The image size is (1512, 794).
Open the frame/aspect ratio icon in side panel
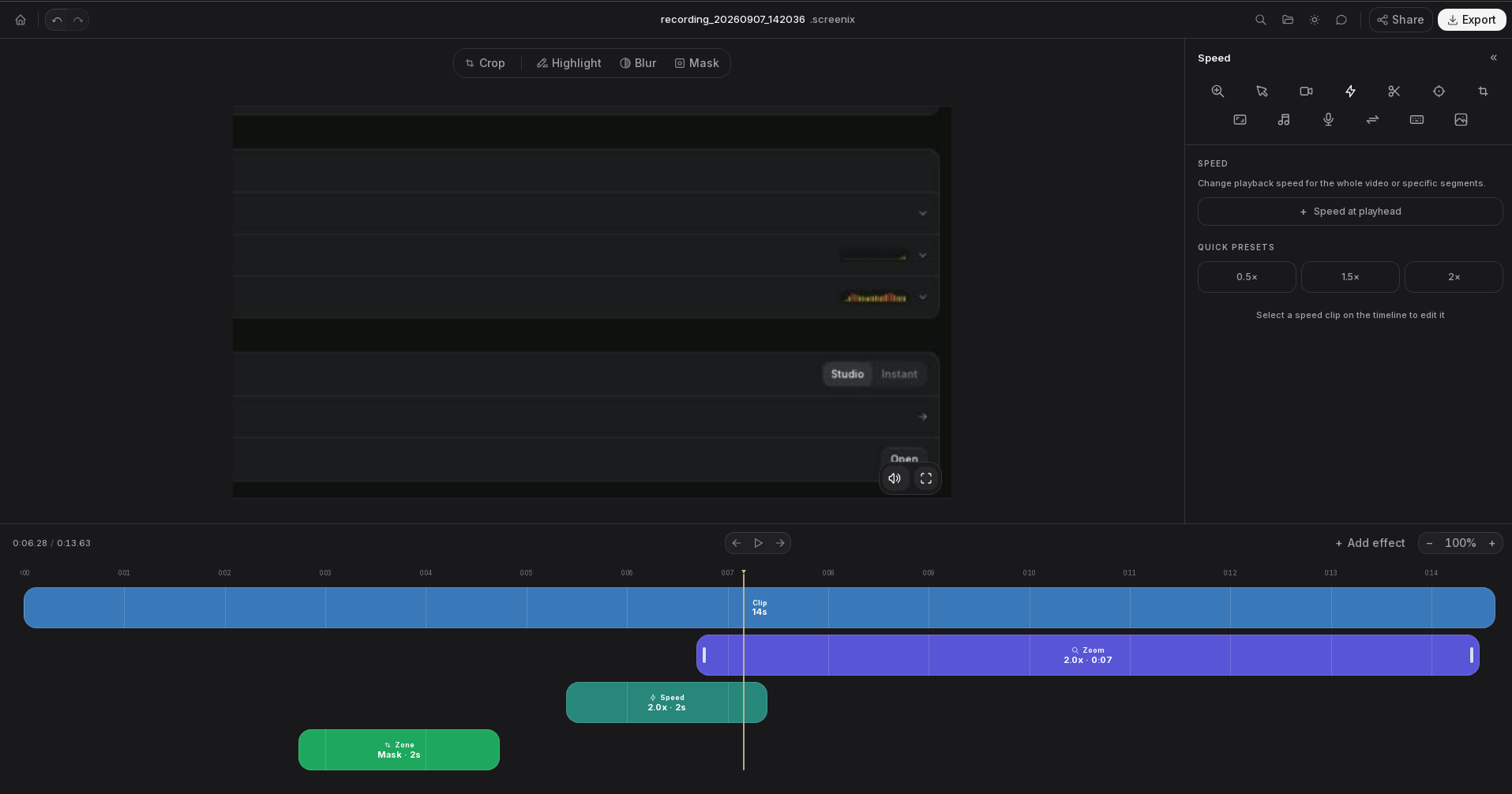(x=1240, y=120)
